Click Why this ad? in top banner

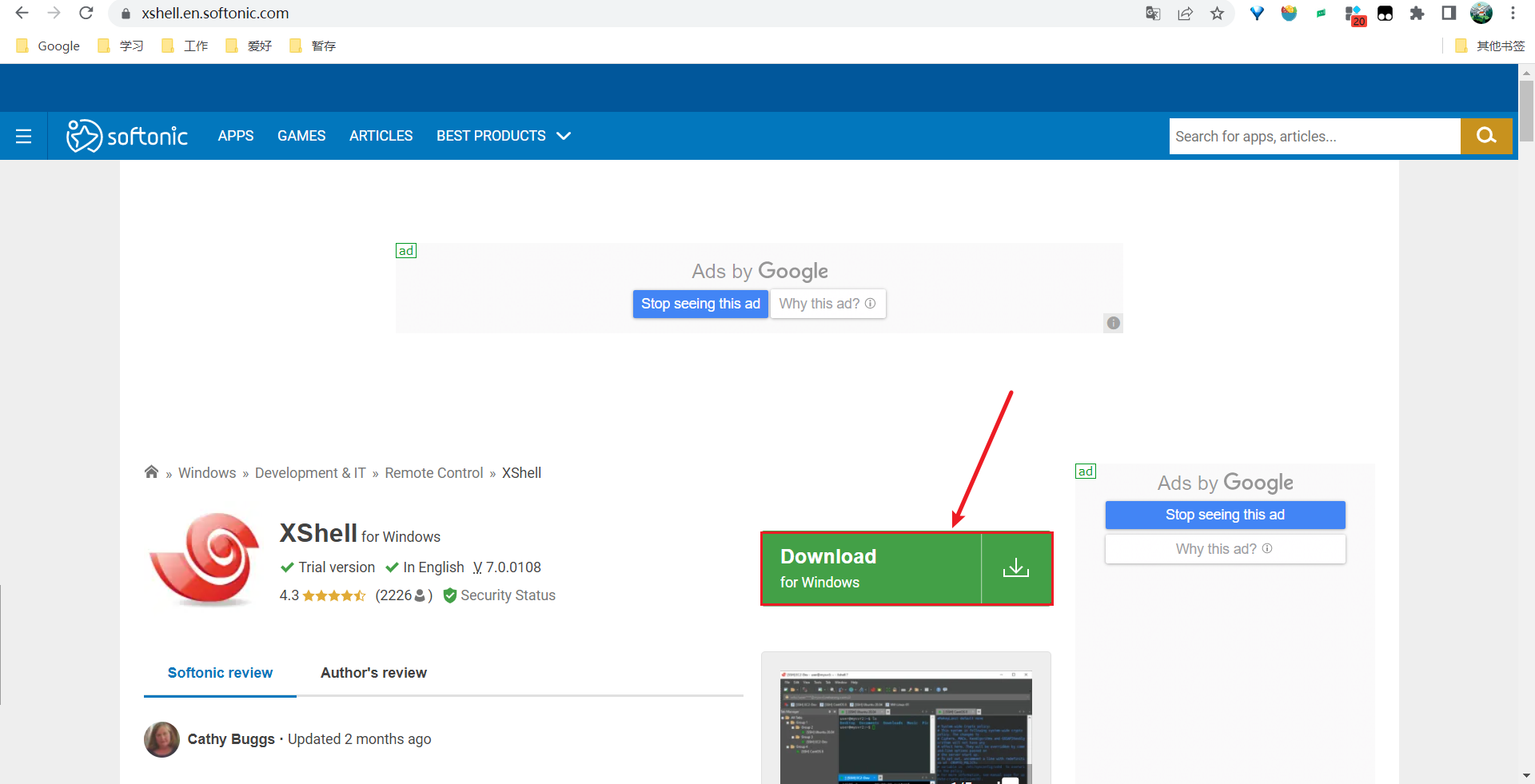tap(827, 304)
